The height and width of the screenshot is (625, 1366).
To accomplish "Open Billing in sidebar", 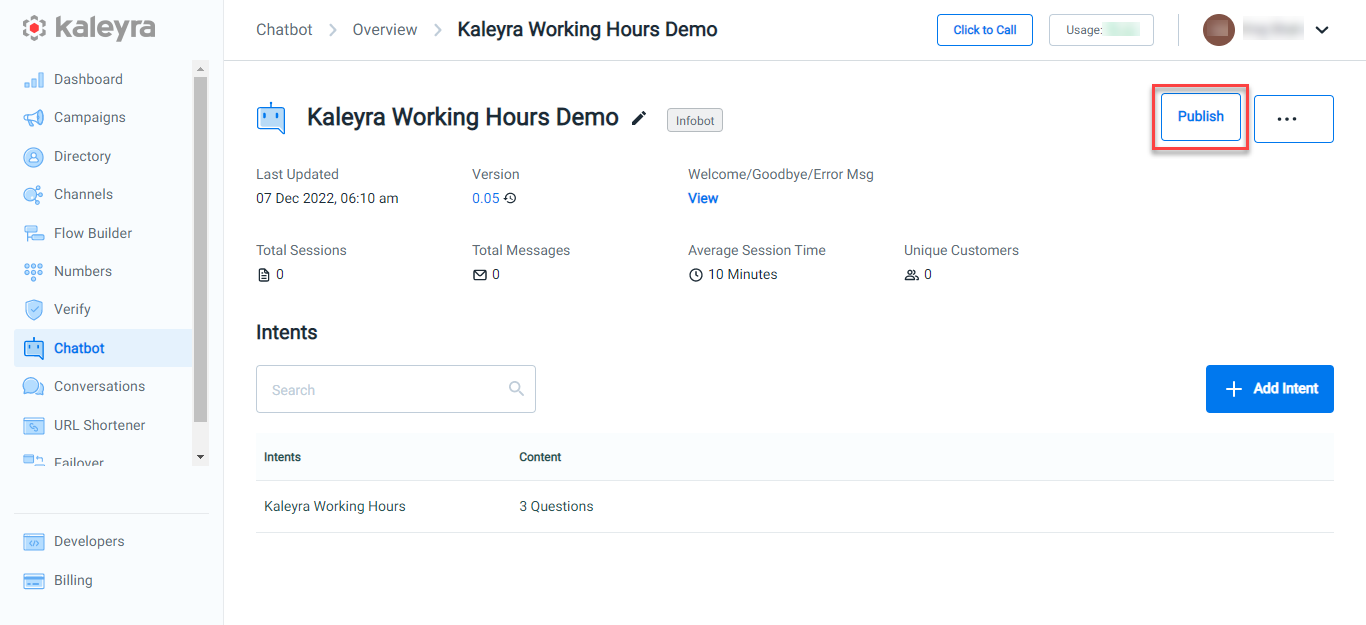I will [x=73, y=580].
